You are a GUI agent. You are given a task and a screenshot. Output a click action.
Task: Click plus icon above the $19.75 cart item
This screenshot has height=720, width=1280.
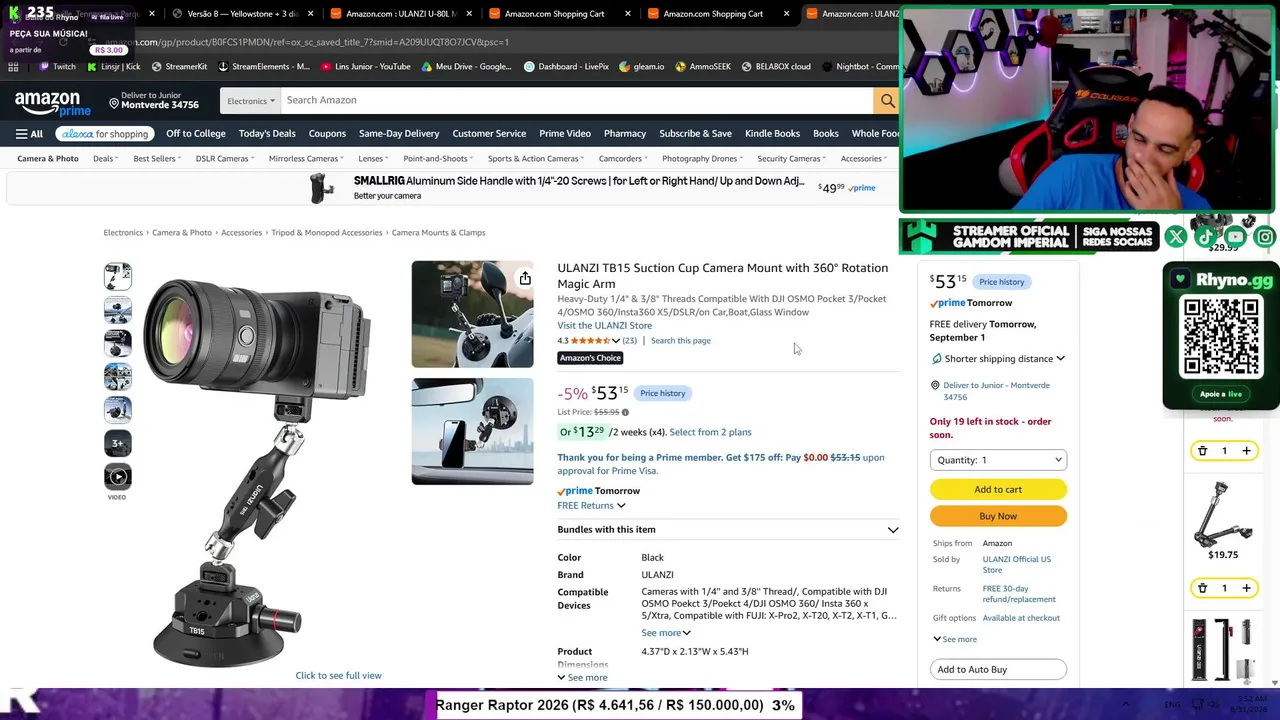pyautogui.click(x=1246, y=451)
